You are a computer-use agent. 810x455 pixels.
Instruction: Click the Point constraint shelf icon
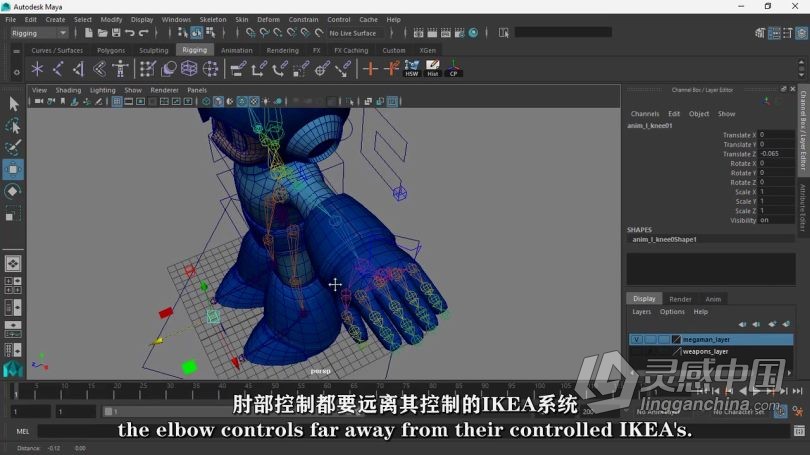pos(259,69)
